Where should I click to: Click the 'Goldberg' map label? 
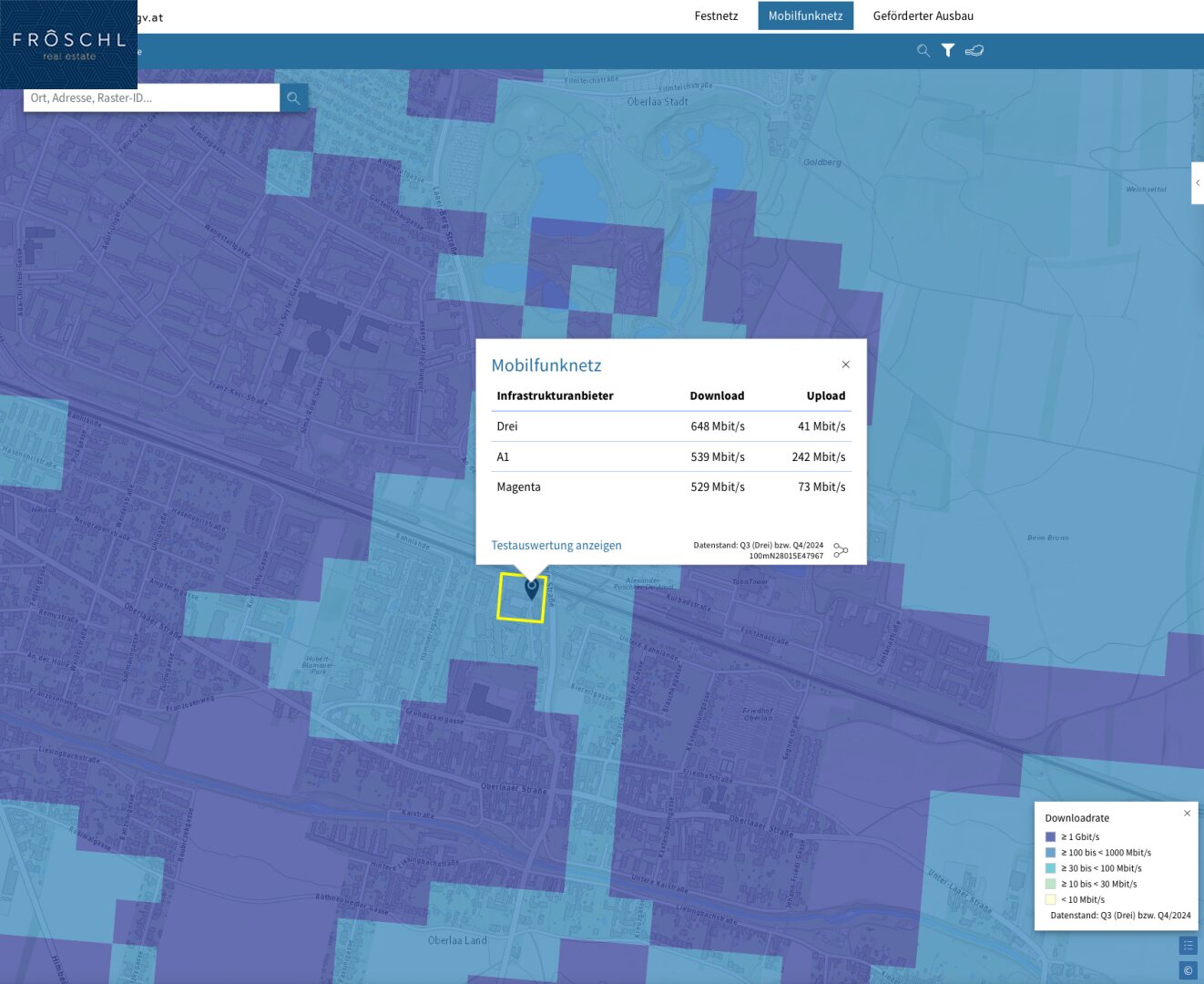(x=822, y=162)
